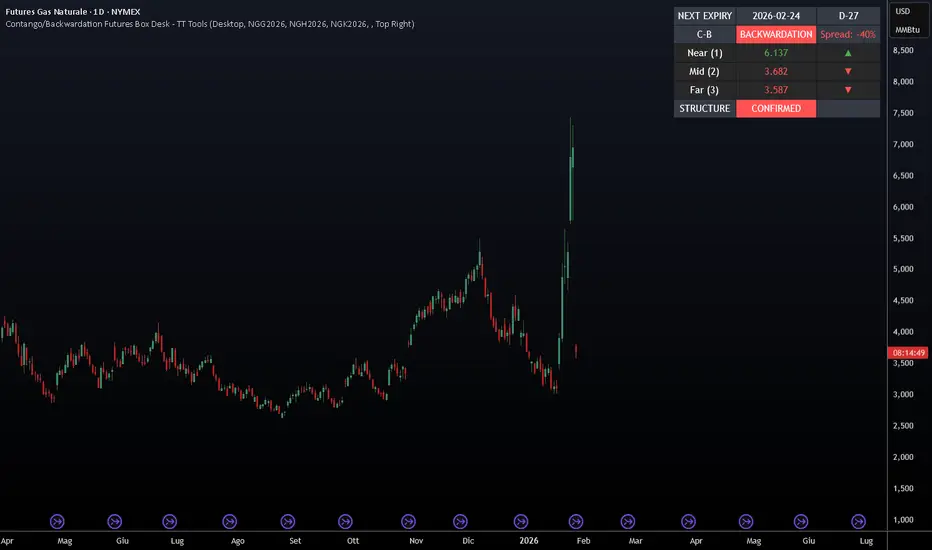This screenshot has height=550, width=932.
Task: Click the Dic label on time axis
Action: pyautogui.click(x=468, y=540)
